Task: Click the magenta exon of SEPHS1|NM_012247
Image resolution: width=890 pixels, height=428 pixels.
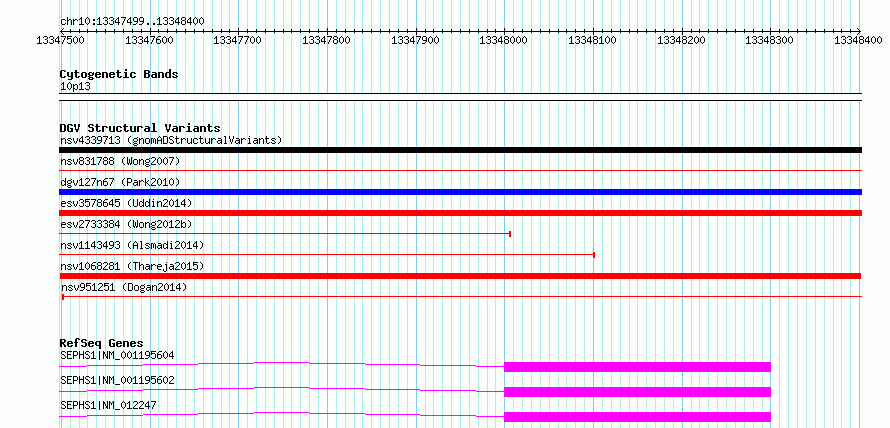Action: [637, 417]
